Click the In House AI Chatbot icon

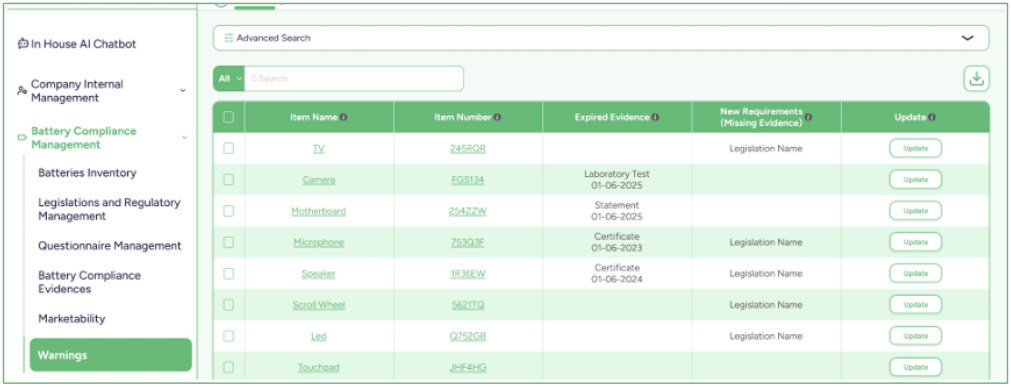click(23, 44)
